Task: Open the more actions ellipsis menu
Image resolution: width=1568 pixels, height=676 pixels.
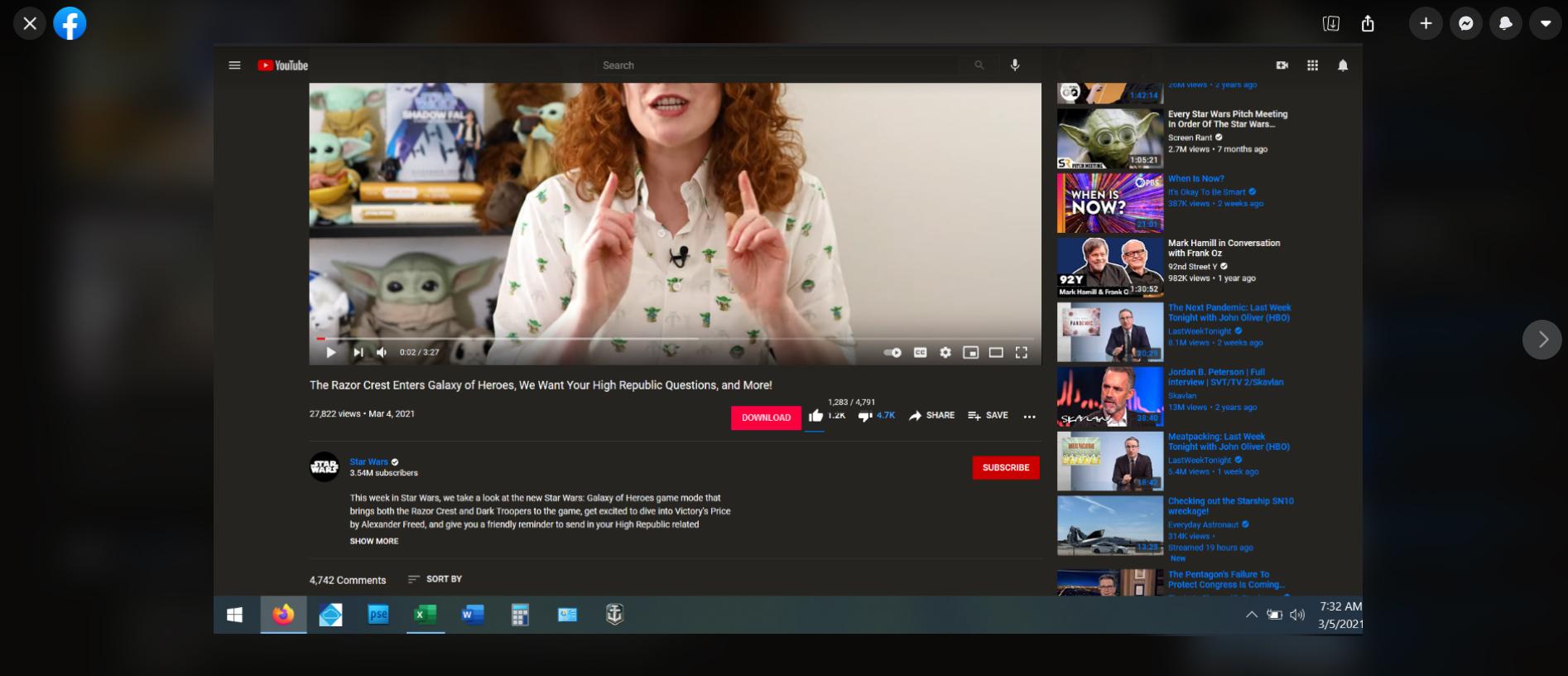Action: pyautogui.click(x=1029, y=417)
